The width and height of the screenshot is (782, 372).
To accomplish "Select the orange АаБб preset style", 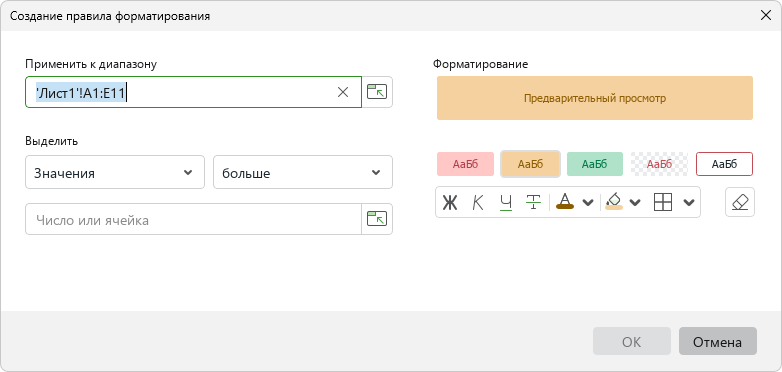I will [530, 164].
